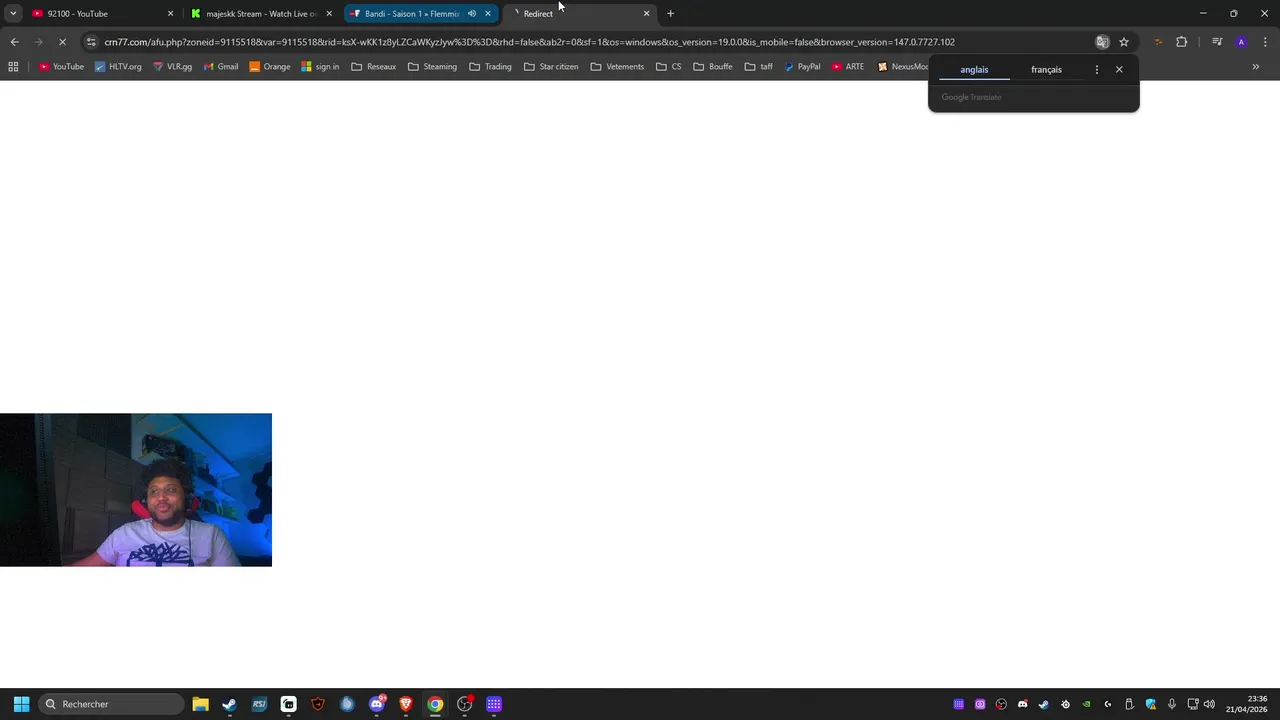
Task: Expand the CS bookmark folder
Action: (669, 67)
